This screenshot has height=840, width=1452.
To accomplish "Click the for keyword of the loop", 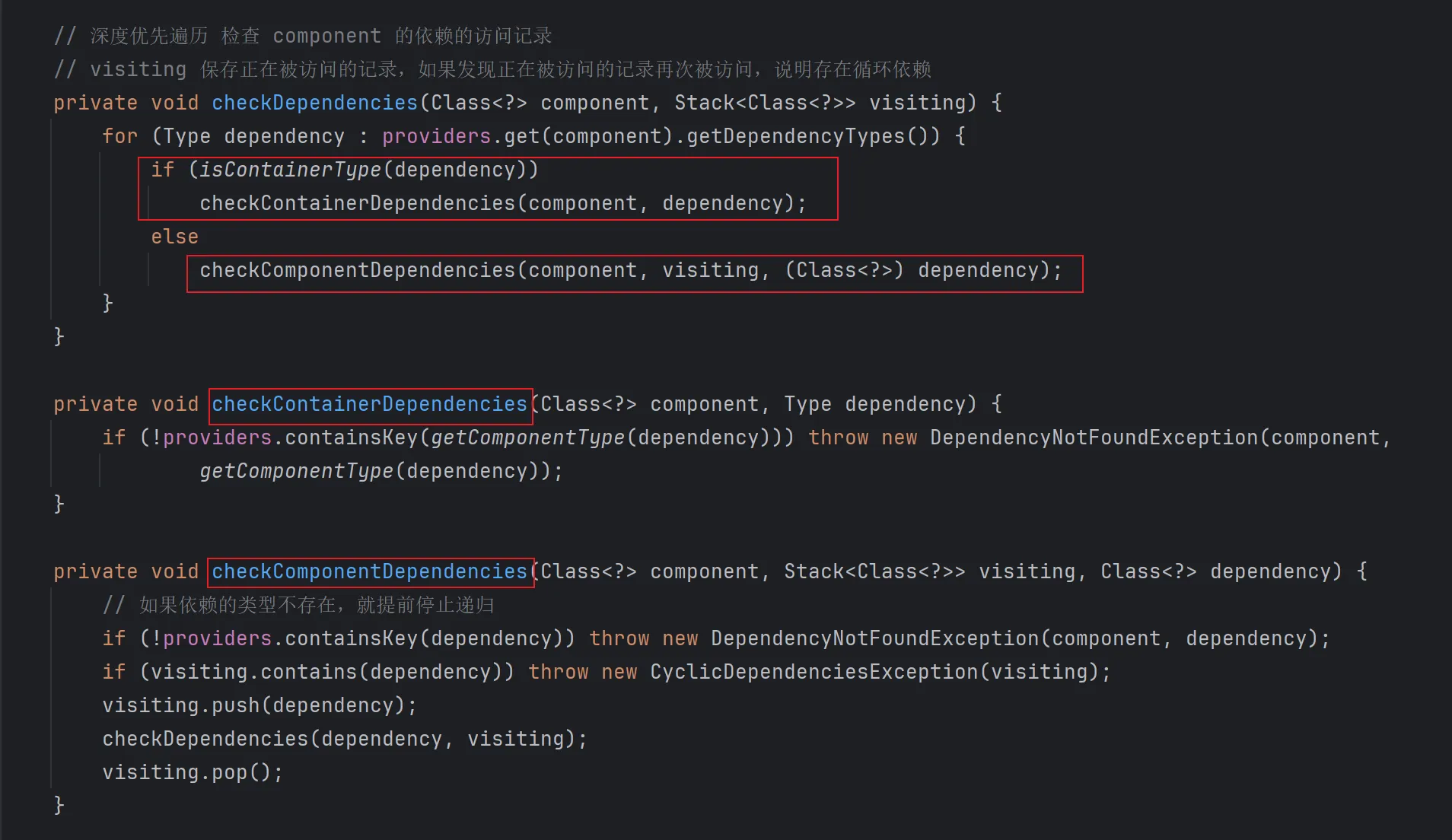I will coord(119,136).
